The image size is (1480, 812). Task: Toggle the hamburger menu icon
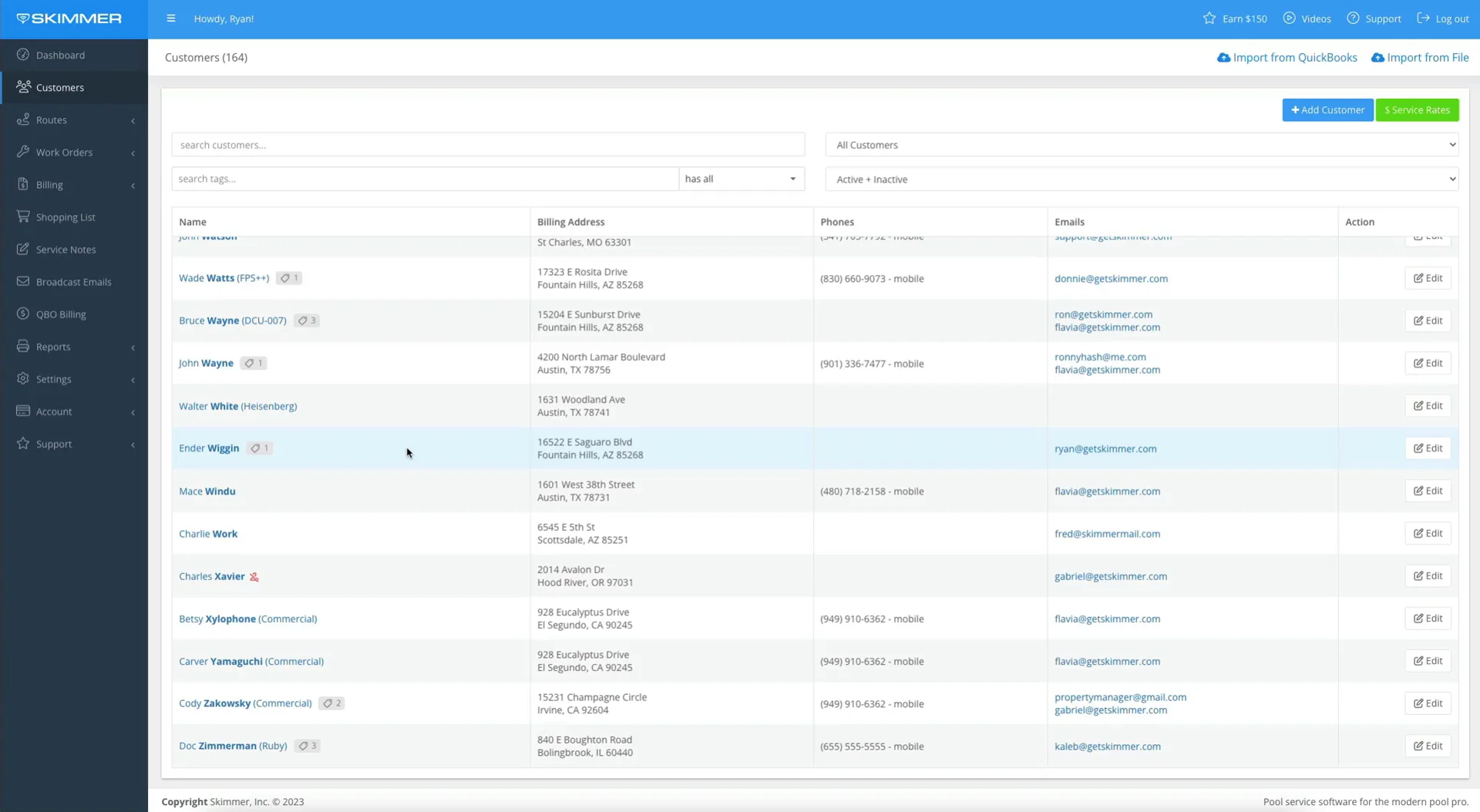[171, 18]
